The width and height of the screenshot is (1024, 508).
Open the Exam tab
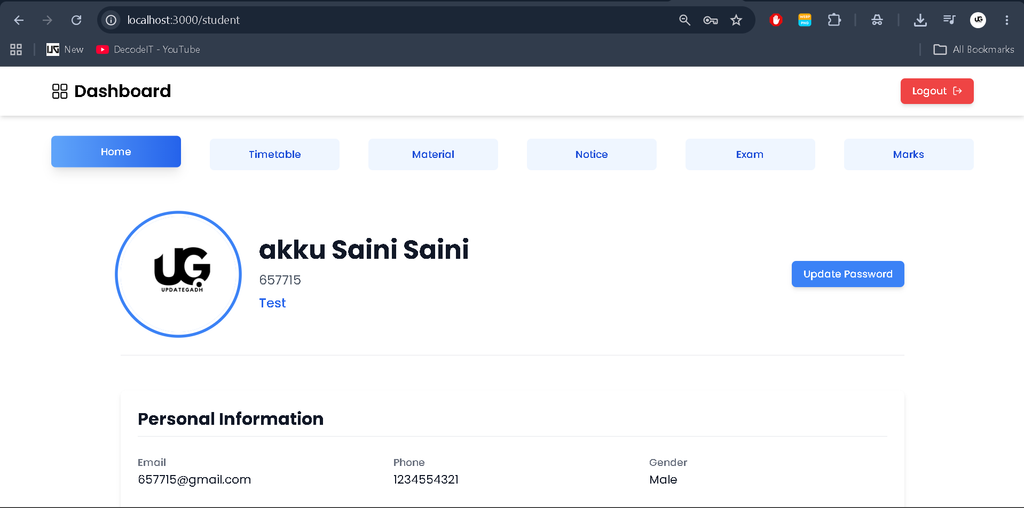point(750,155)
